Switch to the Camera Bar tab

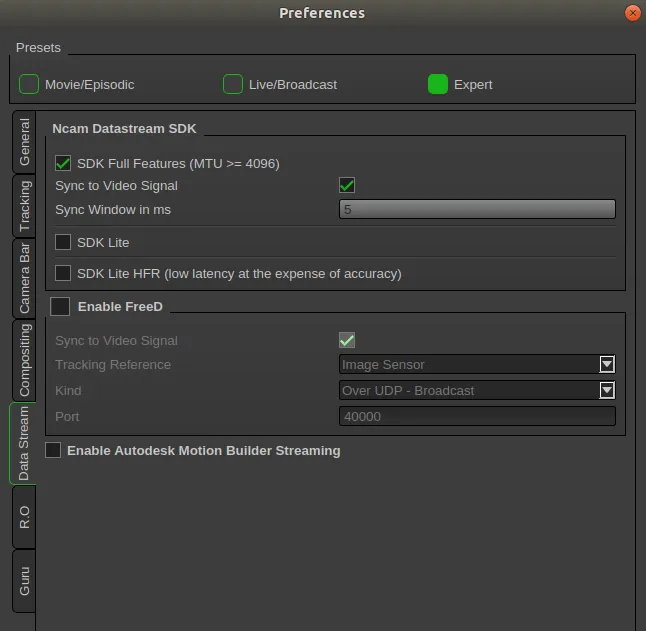point(24,278)
